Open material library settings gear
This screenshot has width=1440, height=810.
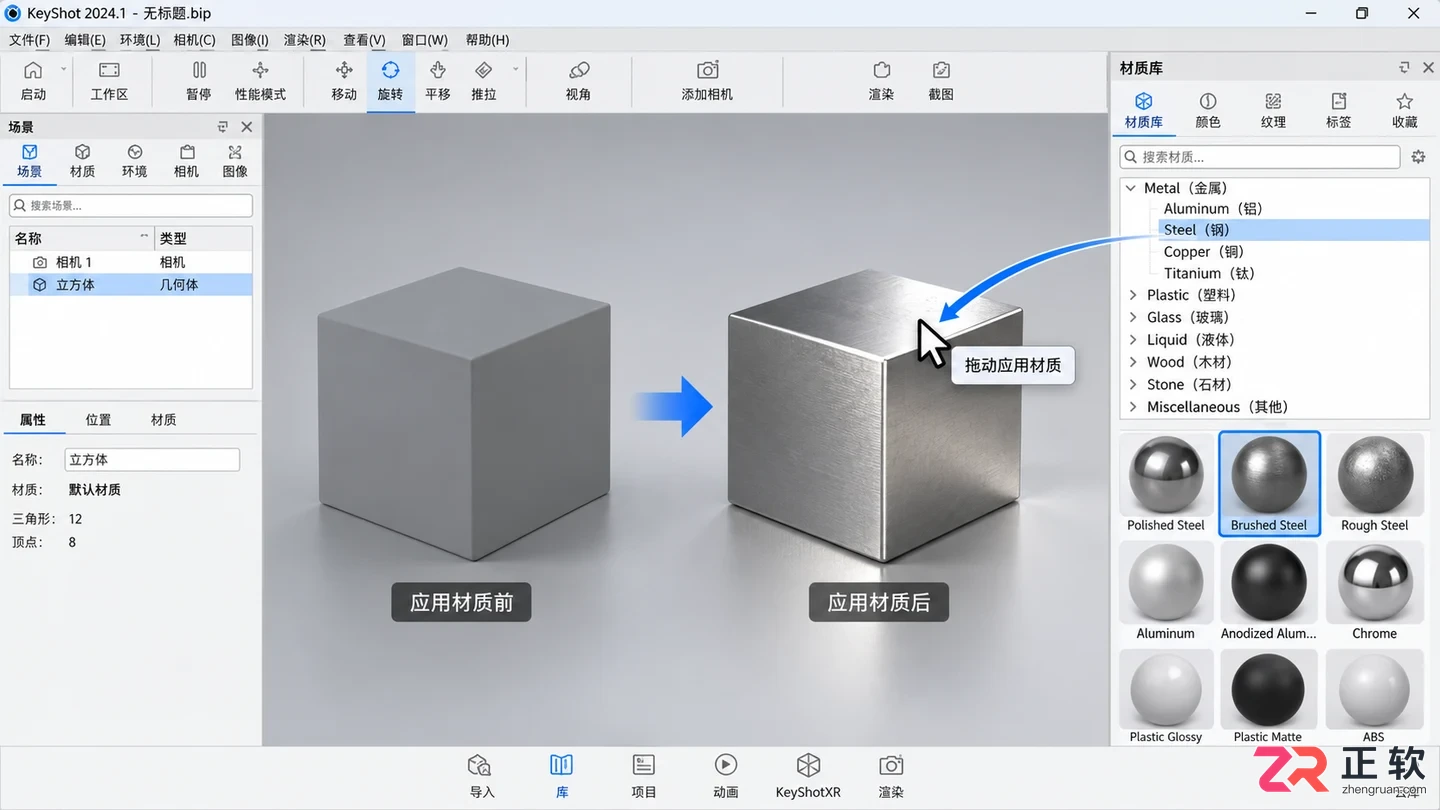1418,157
